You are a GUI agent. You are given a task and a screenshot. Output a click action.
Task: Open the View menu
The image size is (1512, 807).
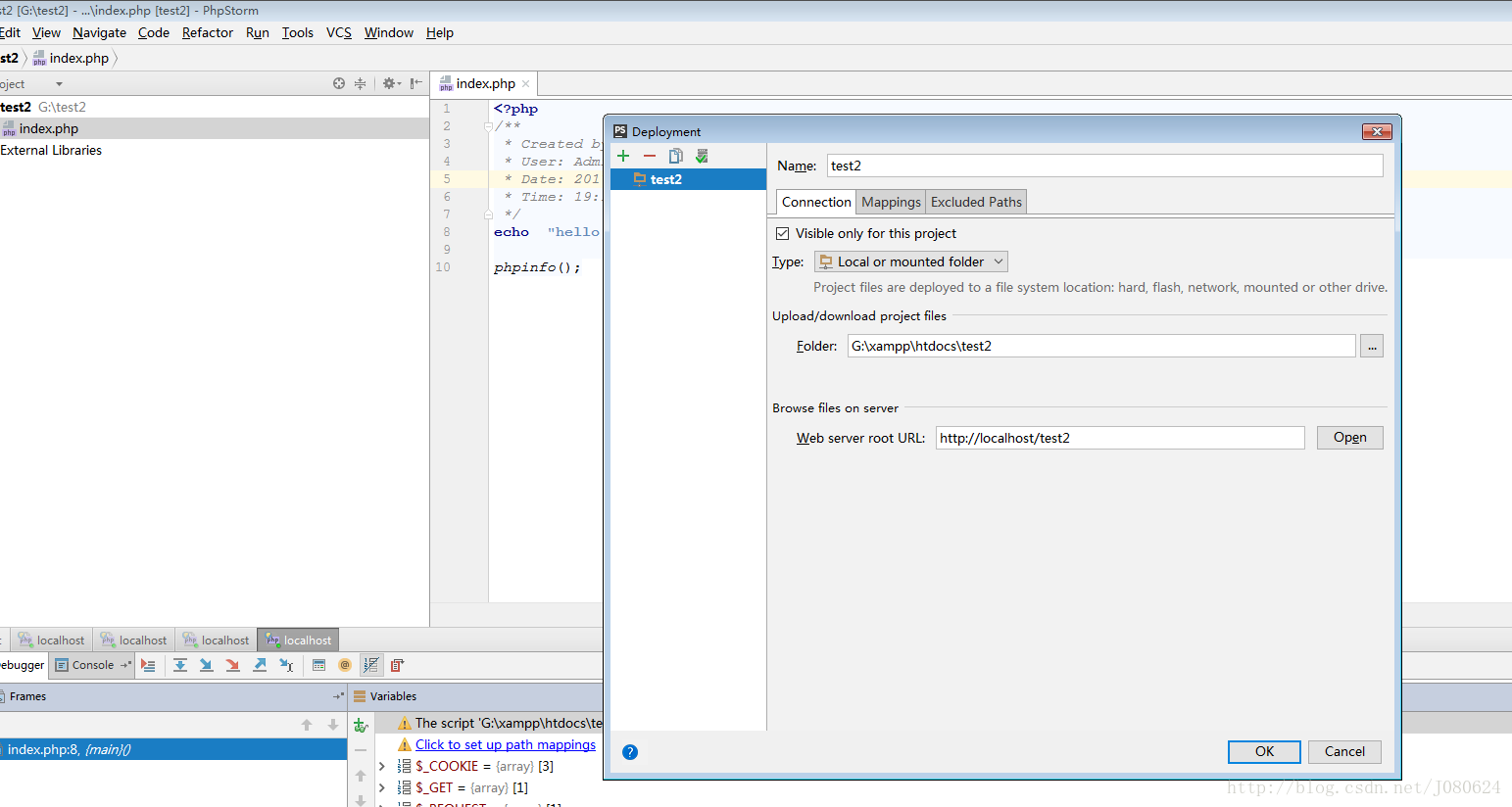point(46,32)
